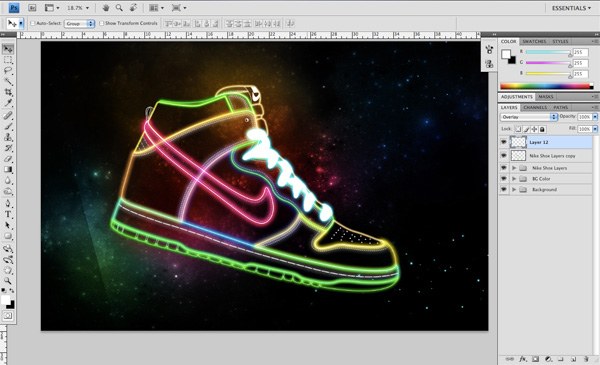The image size is (600, 365).
Task: Select the 3D Orbit camera tool
Action: 8,260
